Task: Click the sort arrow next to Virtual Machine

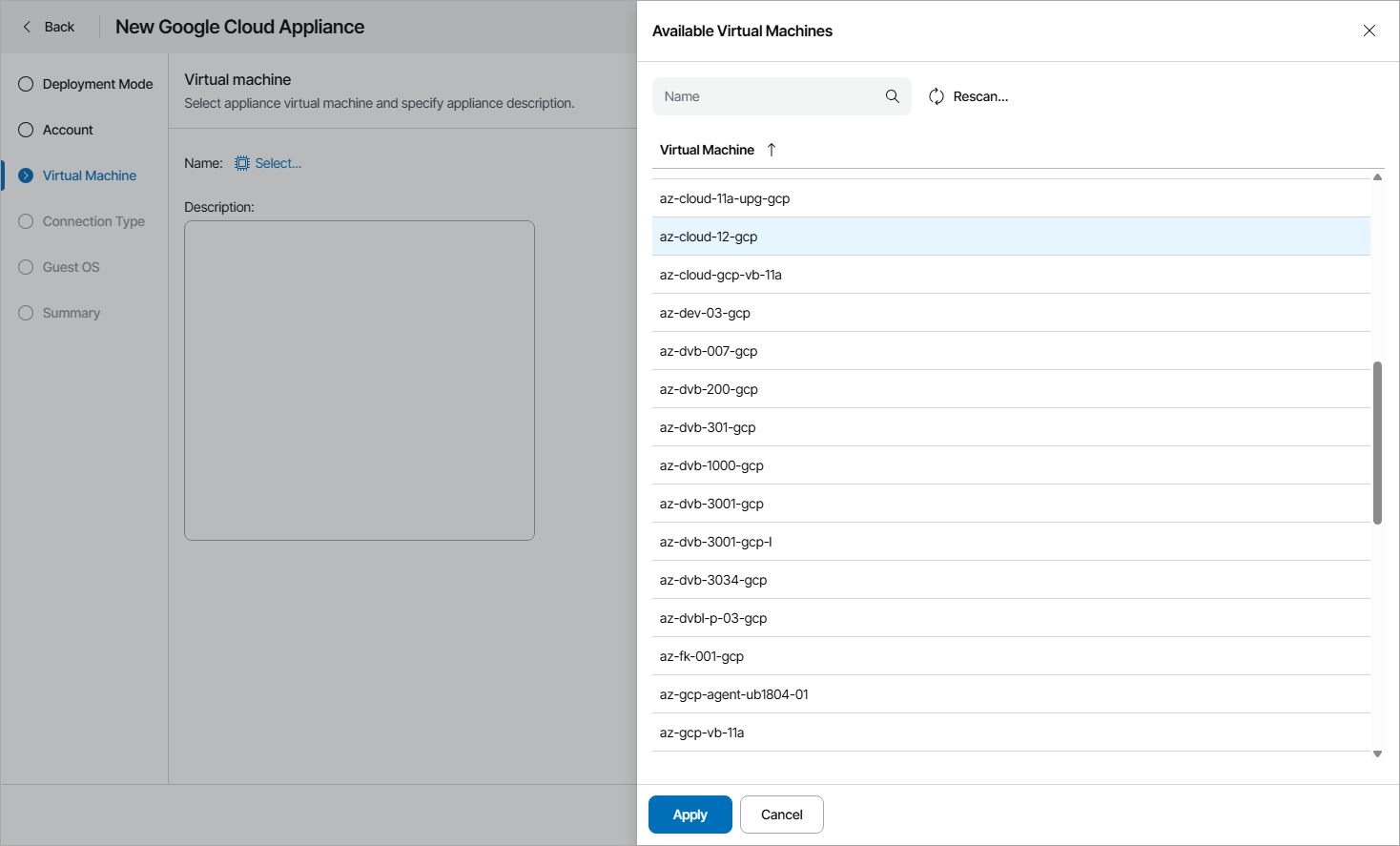Action: click(x=772, y=150)
